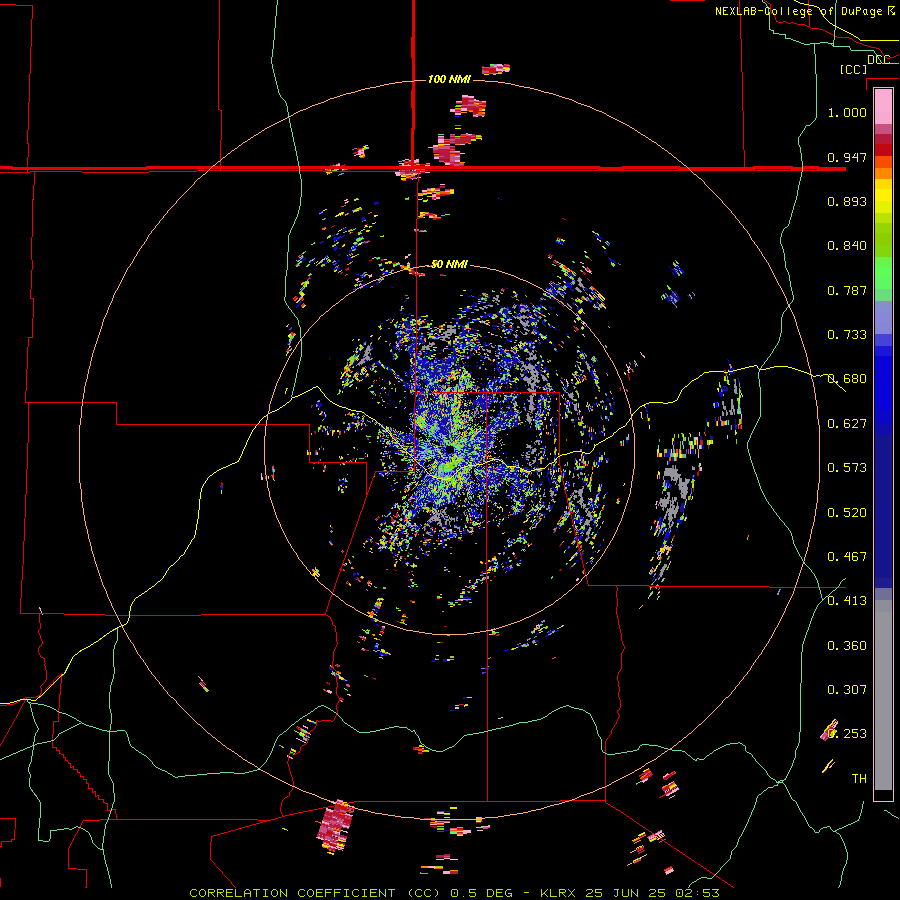Click the KLRX radar site center point
Image resolution: width=900 pixels, height=900 pixels.
(449, 450)
